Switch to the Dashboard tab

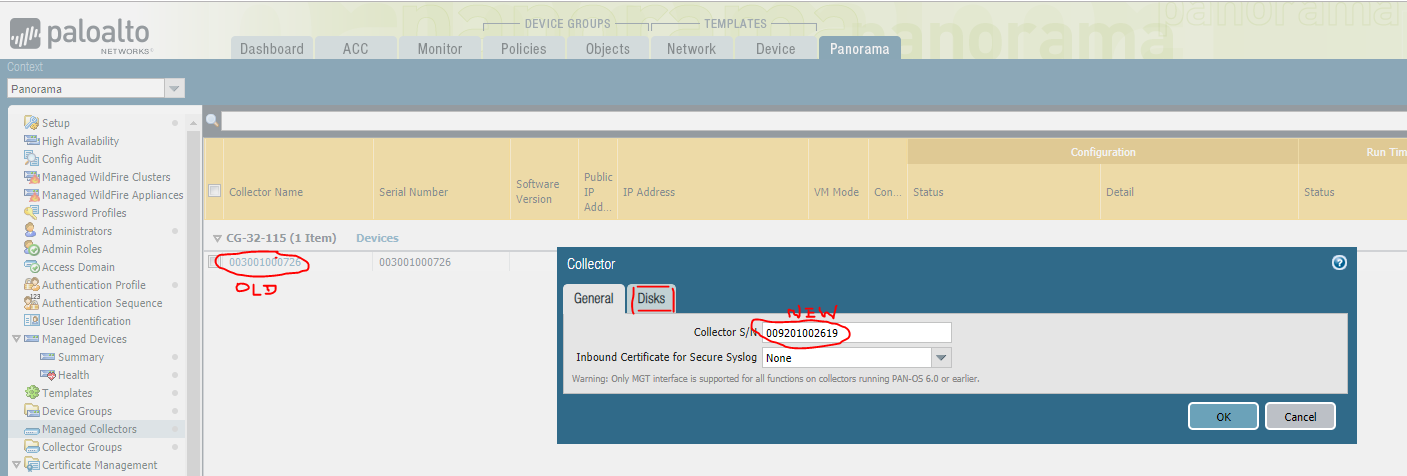click(x=272, y=48)
